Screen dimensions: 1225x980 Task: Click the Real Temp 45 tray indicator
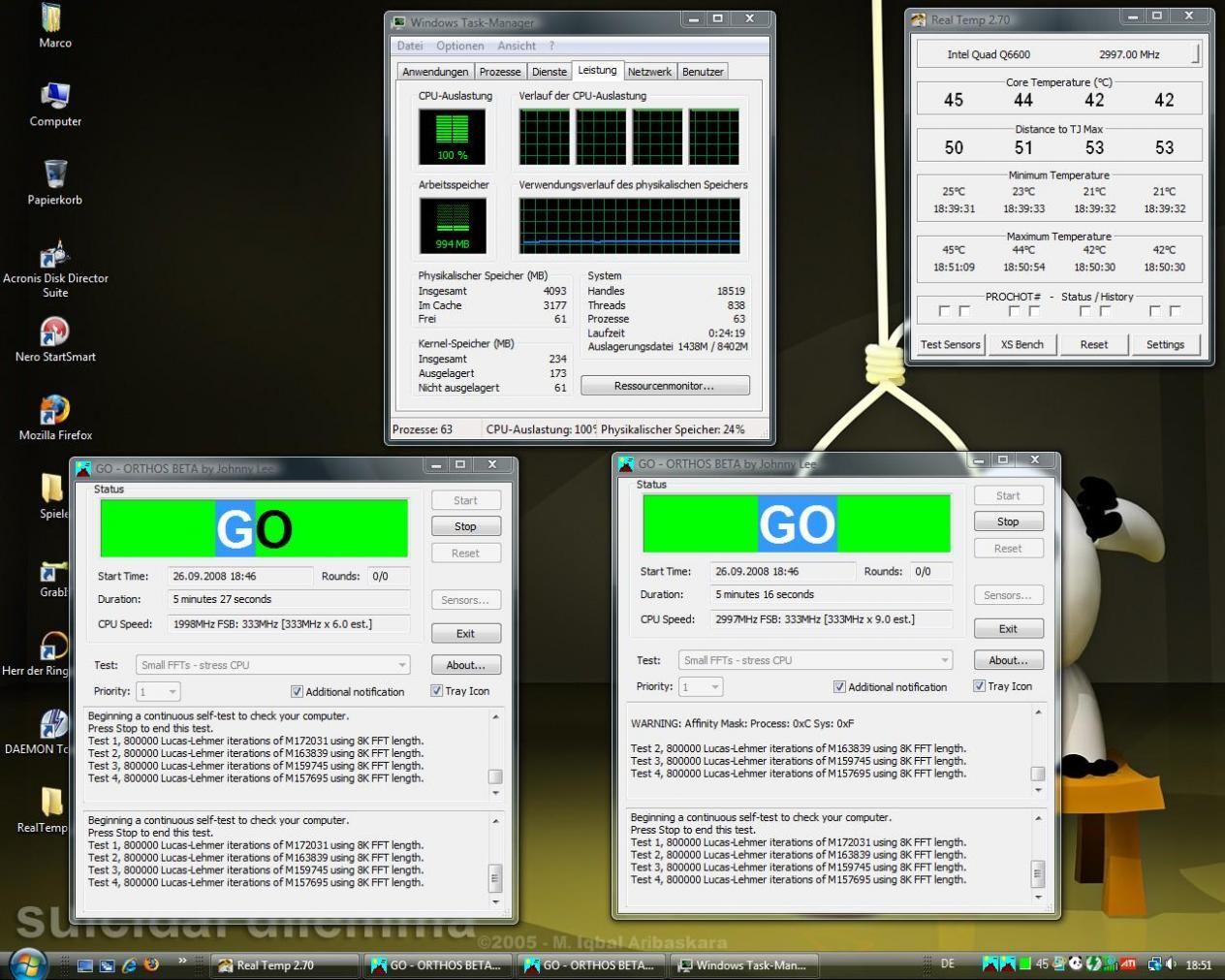coord(1042,964)
